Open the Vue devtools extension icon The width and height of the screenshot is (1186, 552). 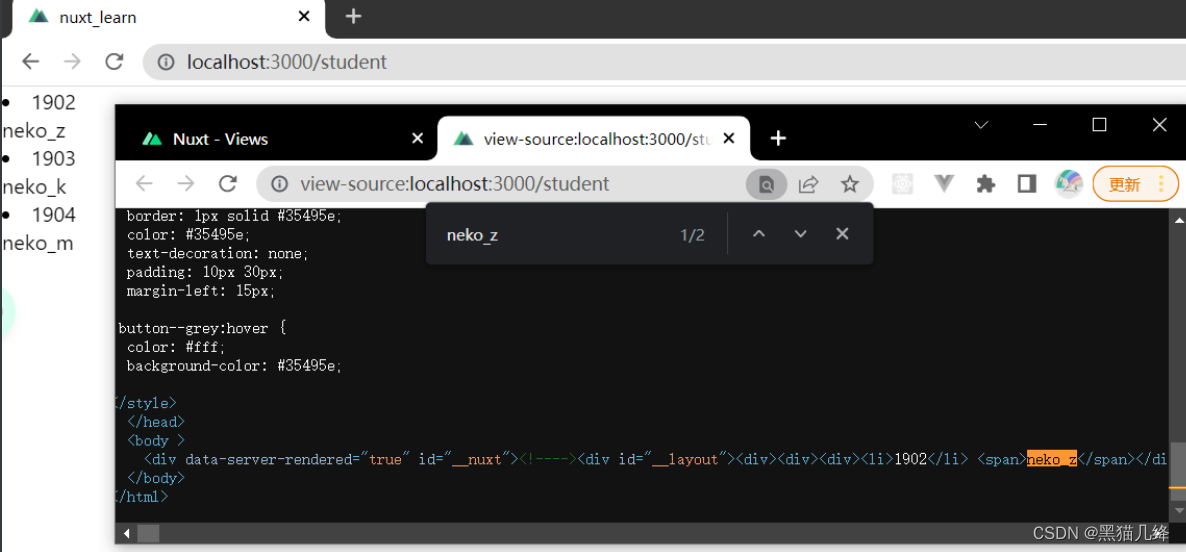pos(943,184)
